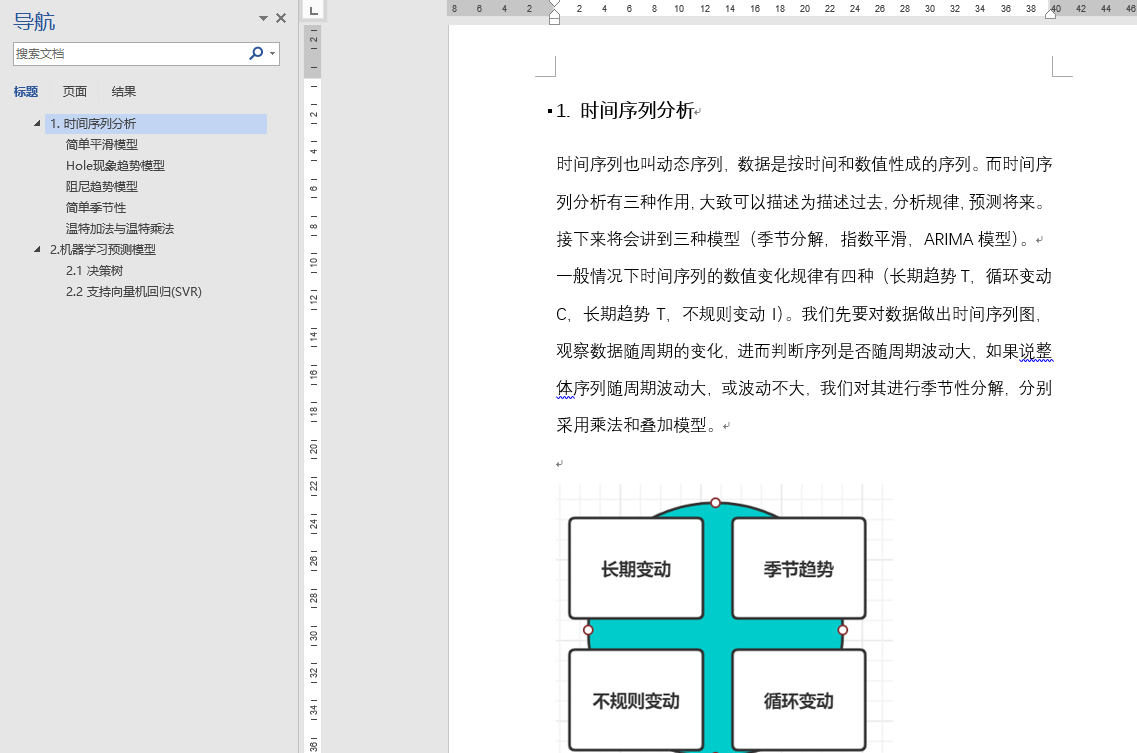Switch to the 标题 tab
Image resolution: width=1137 pixels, height=753 pixels.
[25, 91]
